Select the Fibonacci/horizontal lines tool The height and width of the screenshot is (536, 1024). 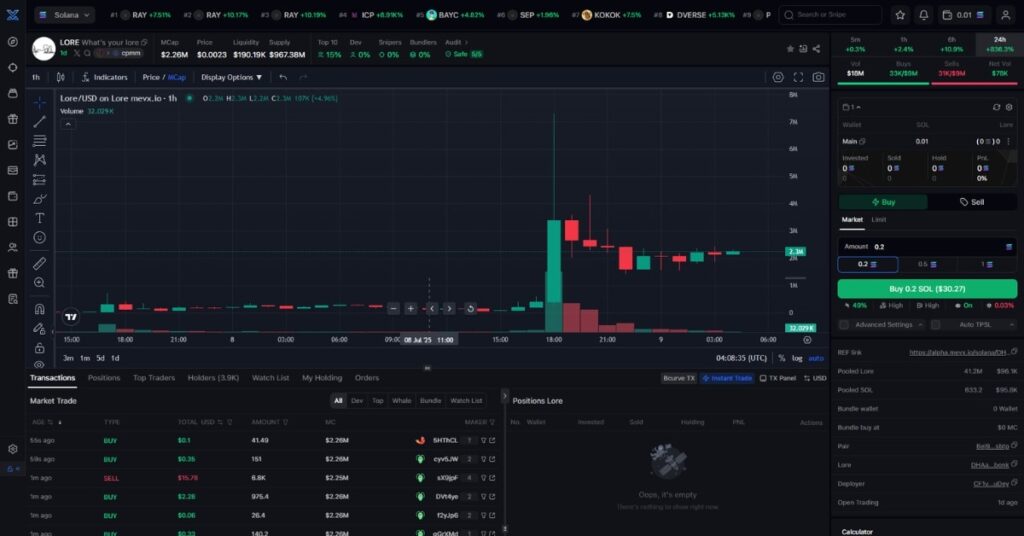click(40, 140)
